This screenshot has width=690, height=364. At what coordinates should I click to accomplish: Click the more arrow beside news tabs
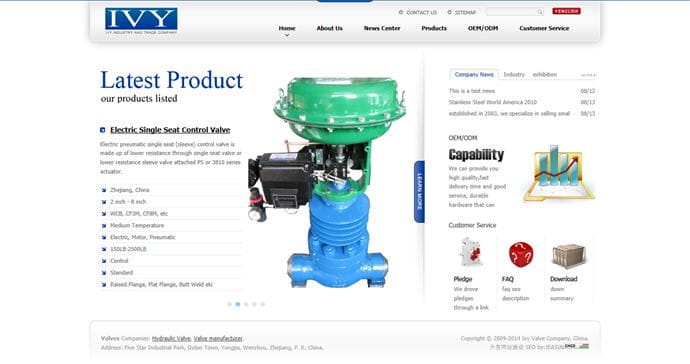tap(588, 75)
